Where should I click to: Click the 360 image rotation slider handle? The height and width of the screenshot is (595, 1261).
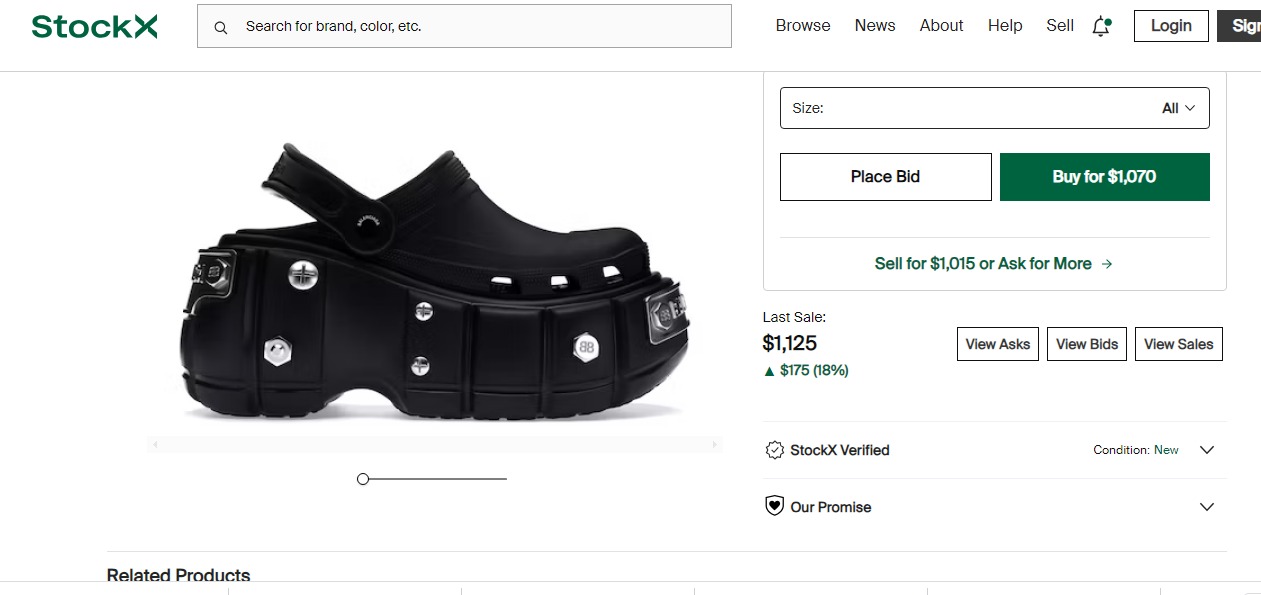[x=363, y=479]
